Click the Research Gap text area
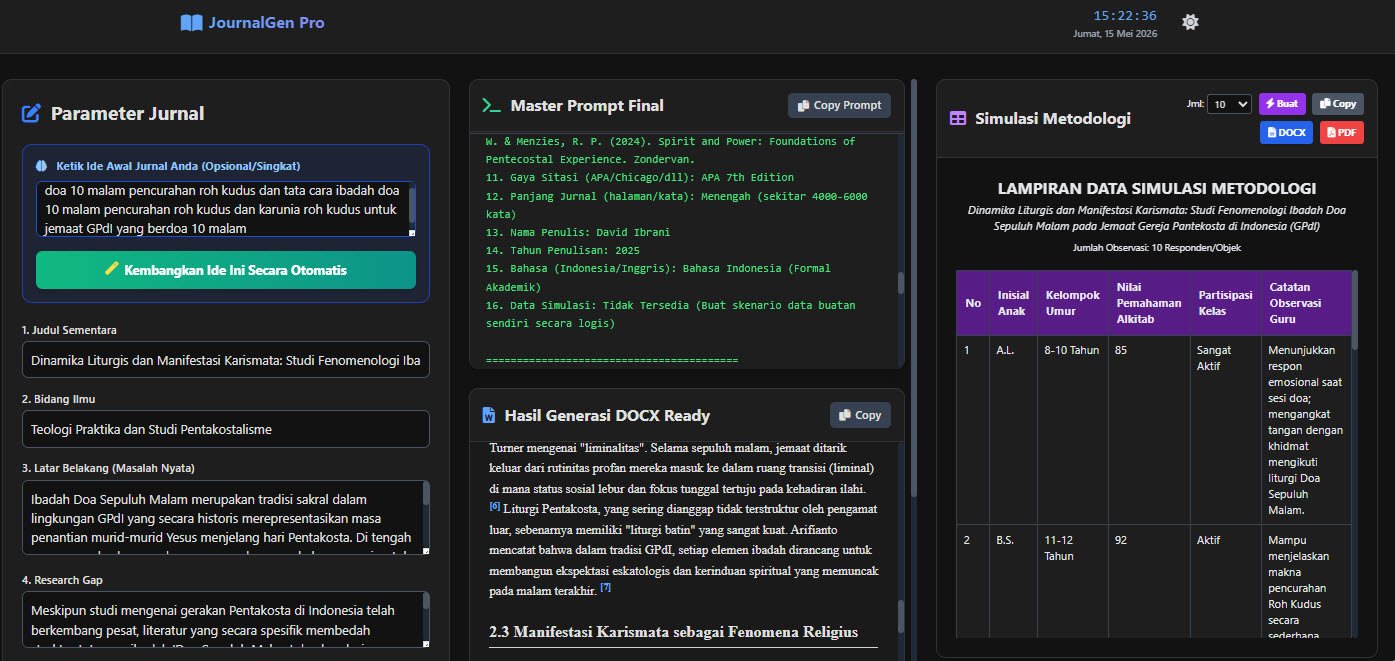Screen dimensions: 1395x661 point(226,619)
